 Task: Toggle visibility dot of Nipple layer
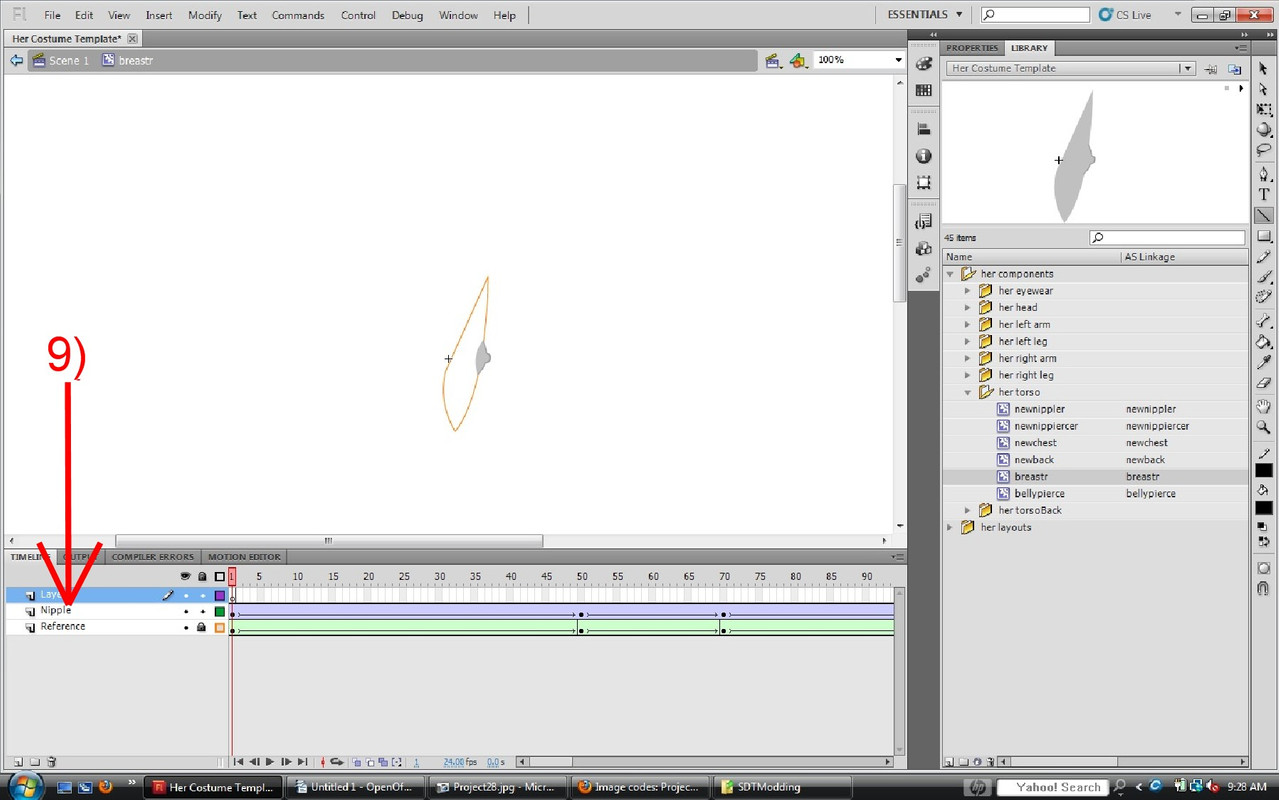(185, 611)
